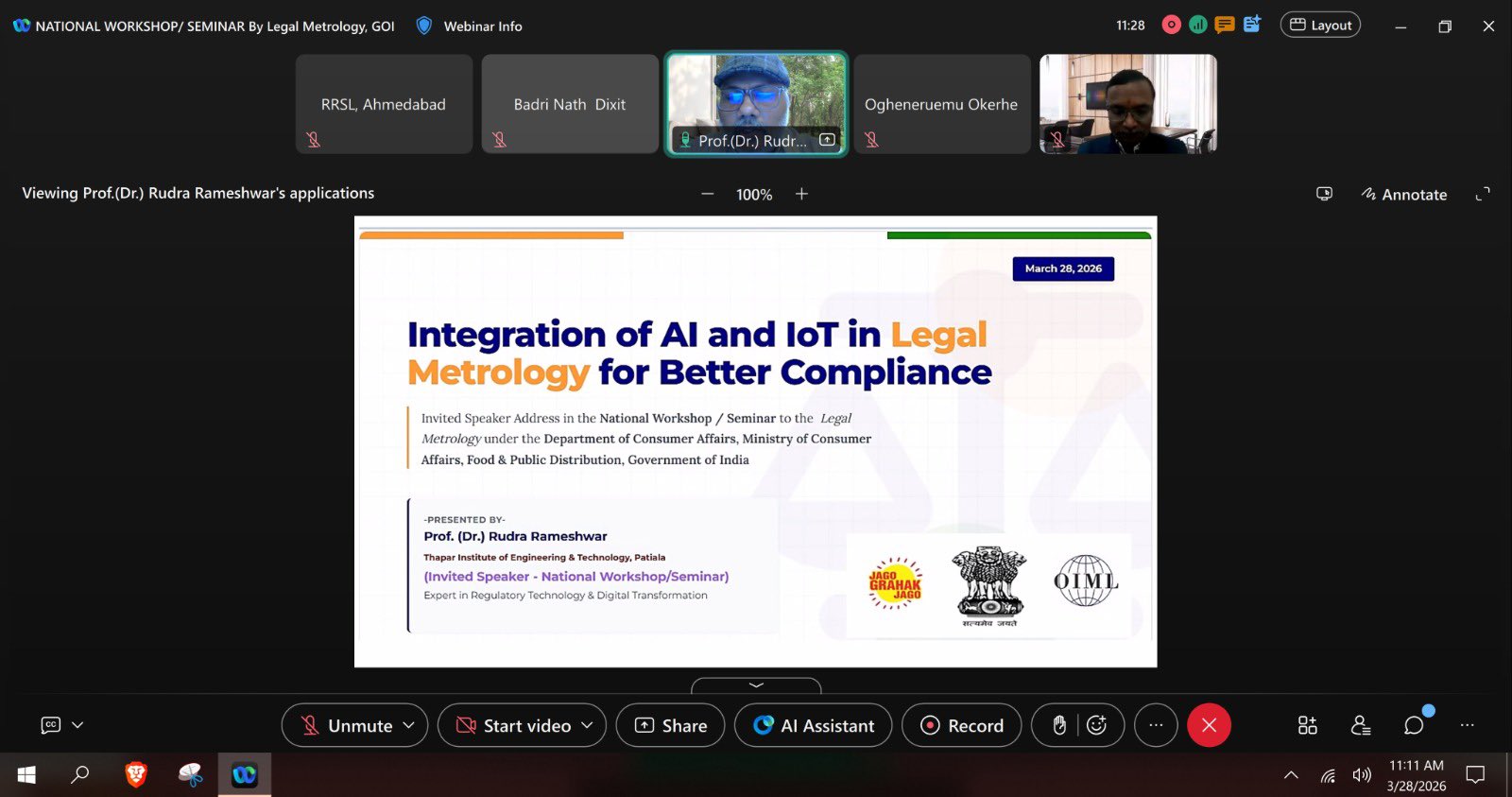Zoom out the shared content with minus
This screenshot has height=797, width=1512.
707,194
